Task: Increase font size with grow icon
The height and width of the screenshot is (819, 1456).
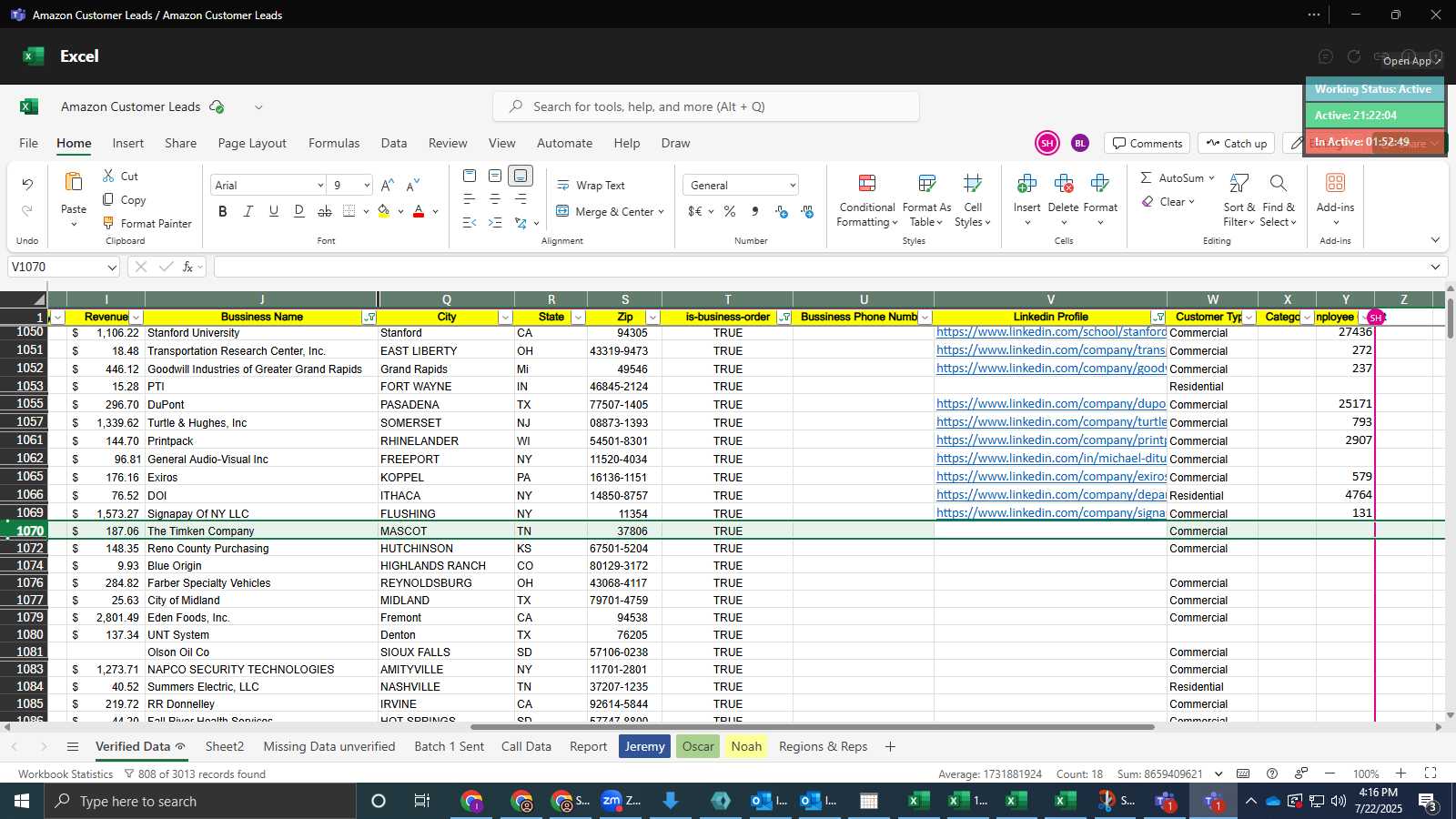Action: pyautogui.click(x=387, y=185)
